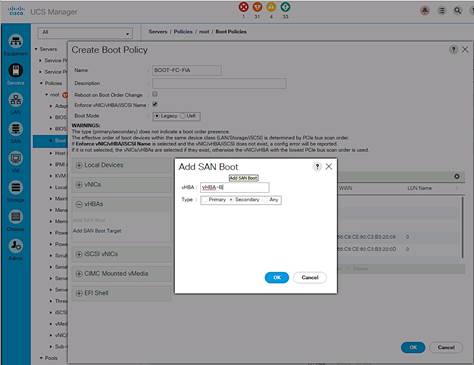The image size is (474, 365).
Task: Click Policies in the breadcrumb
Action: tap(183, 32)
